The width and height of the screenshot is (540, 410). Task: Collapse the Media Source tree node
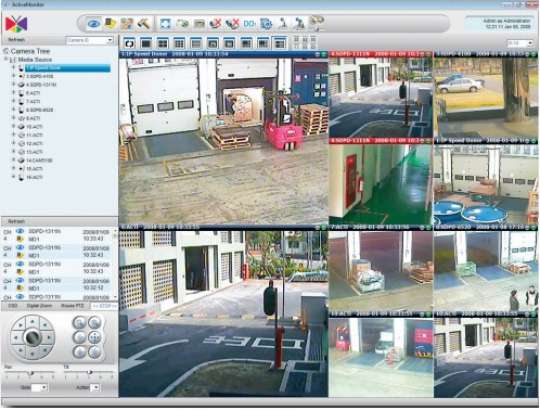(6, 59)
